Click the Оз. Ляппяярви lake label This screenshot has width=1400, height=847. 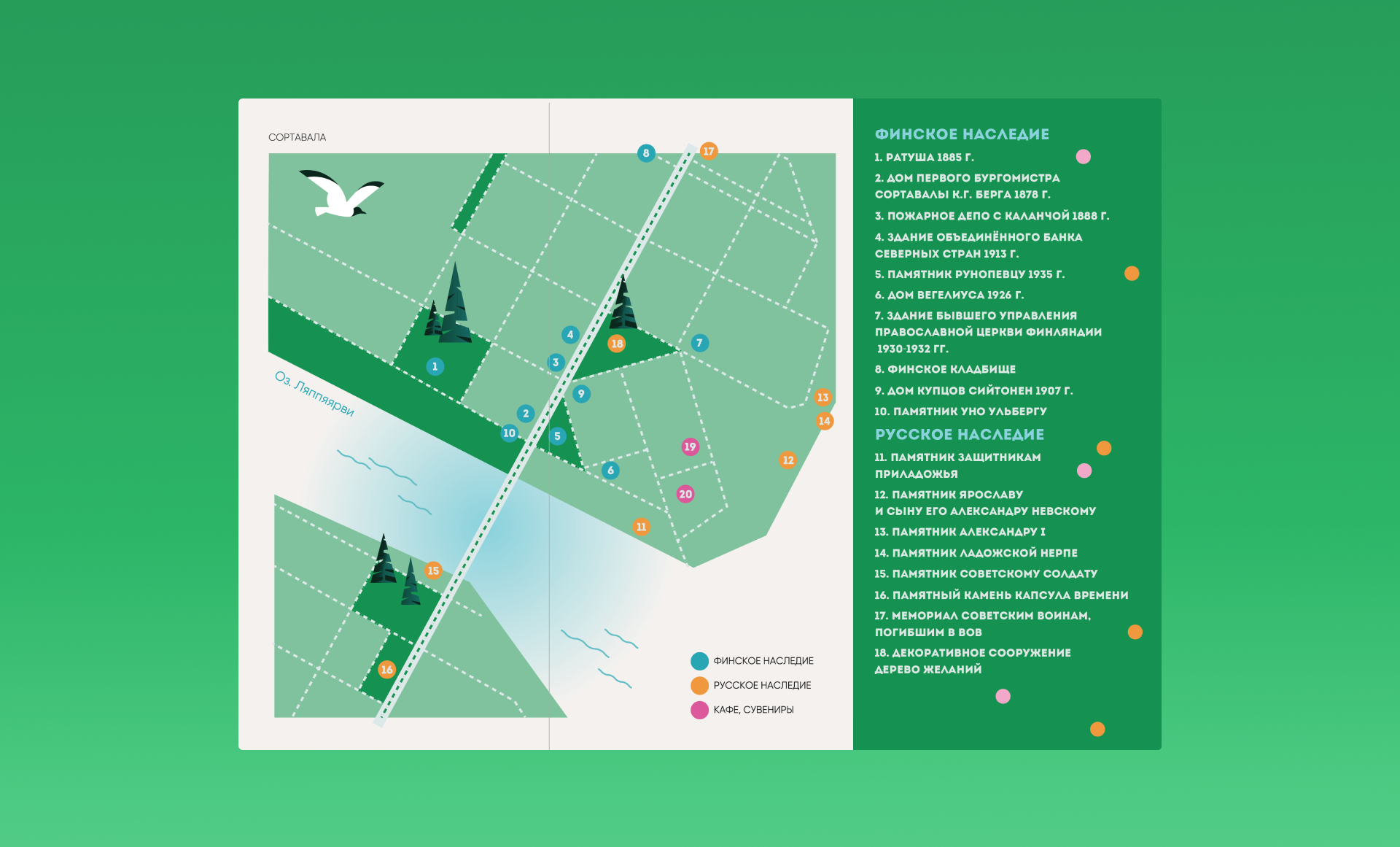click(x=314, y=394)
